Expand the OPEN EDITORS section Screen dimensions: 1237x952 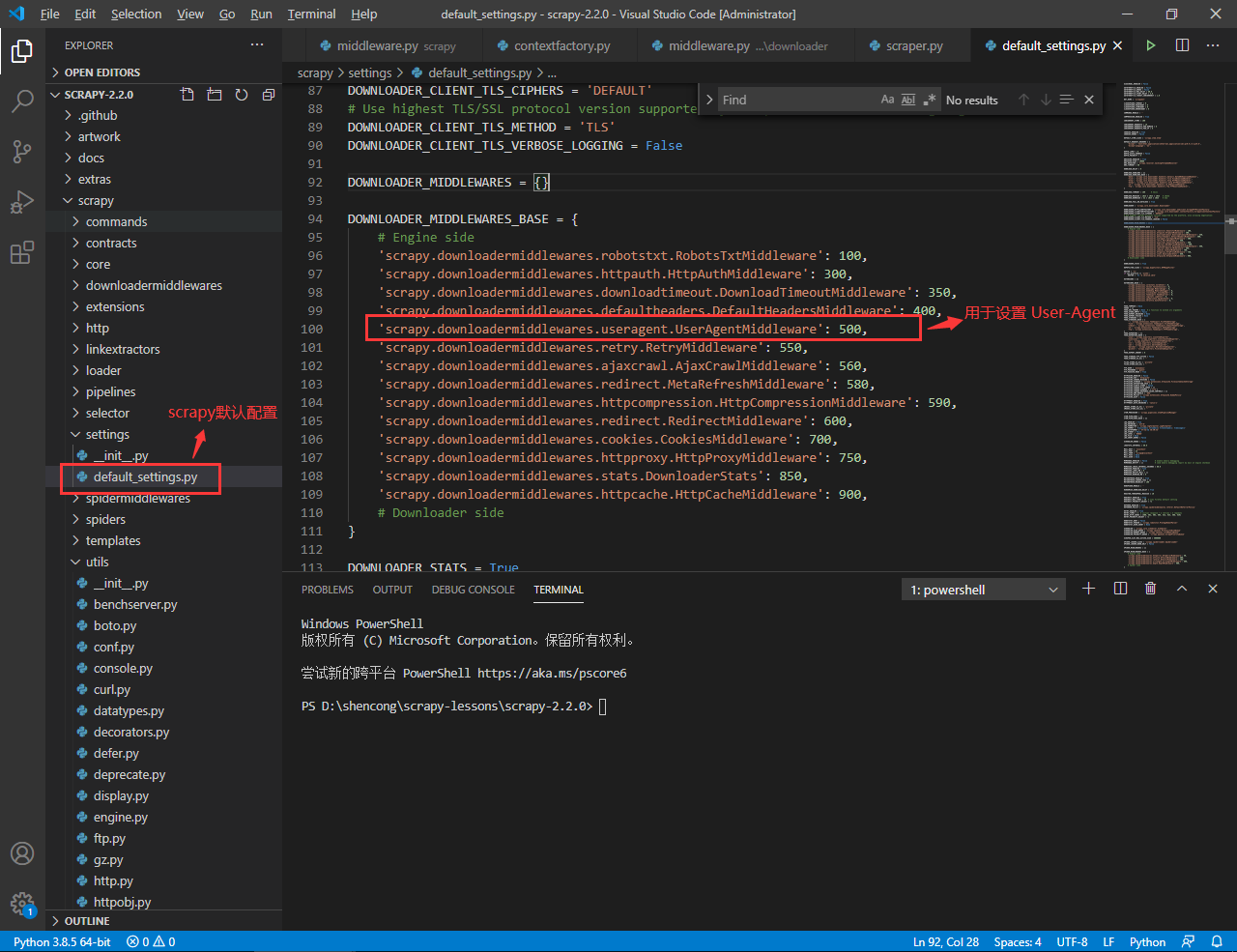point(163,72)
